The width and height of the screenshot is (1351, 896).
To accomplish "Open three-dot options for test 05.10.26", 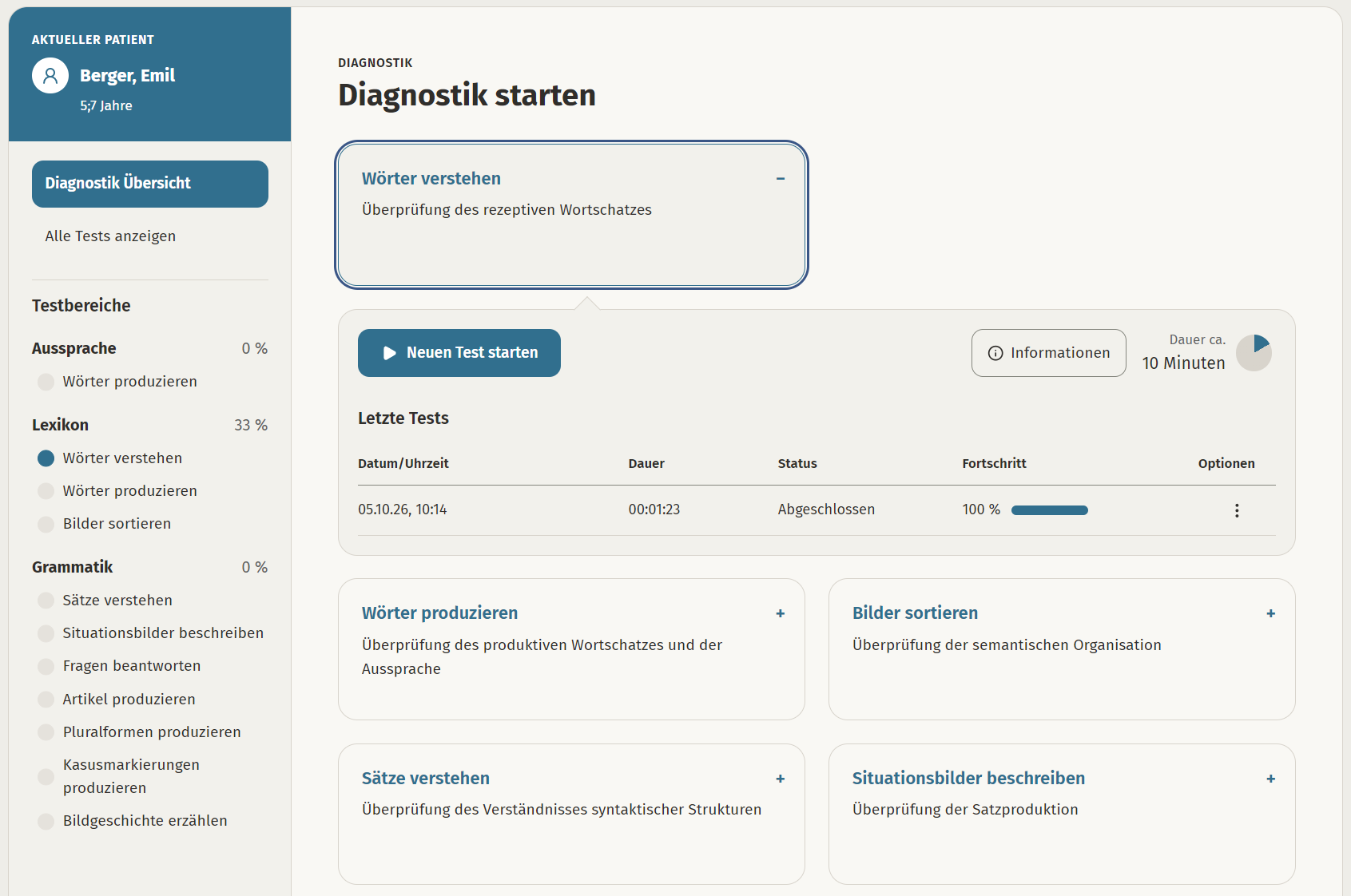I will click(x=1237, y=510).
